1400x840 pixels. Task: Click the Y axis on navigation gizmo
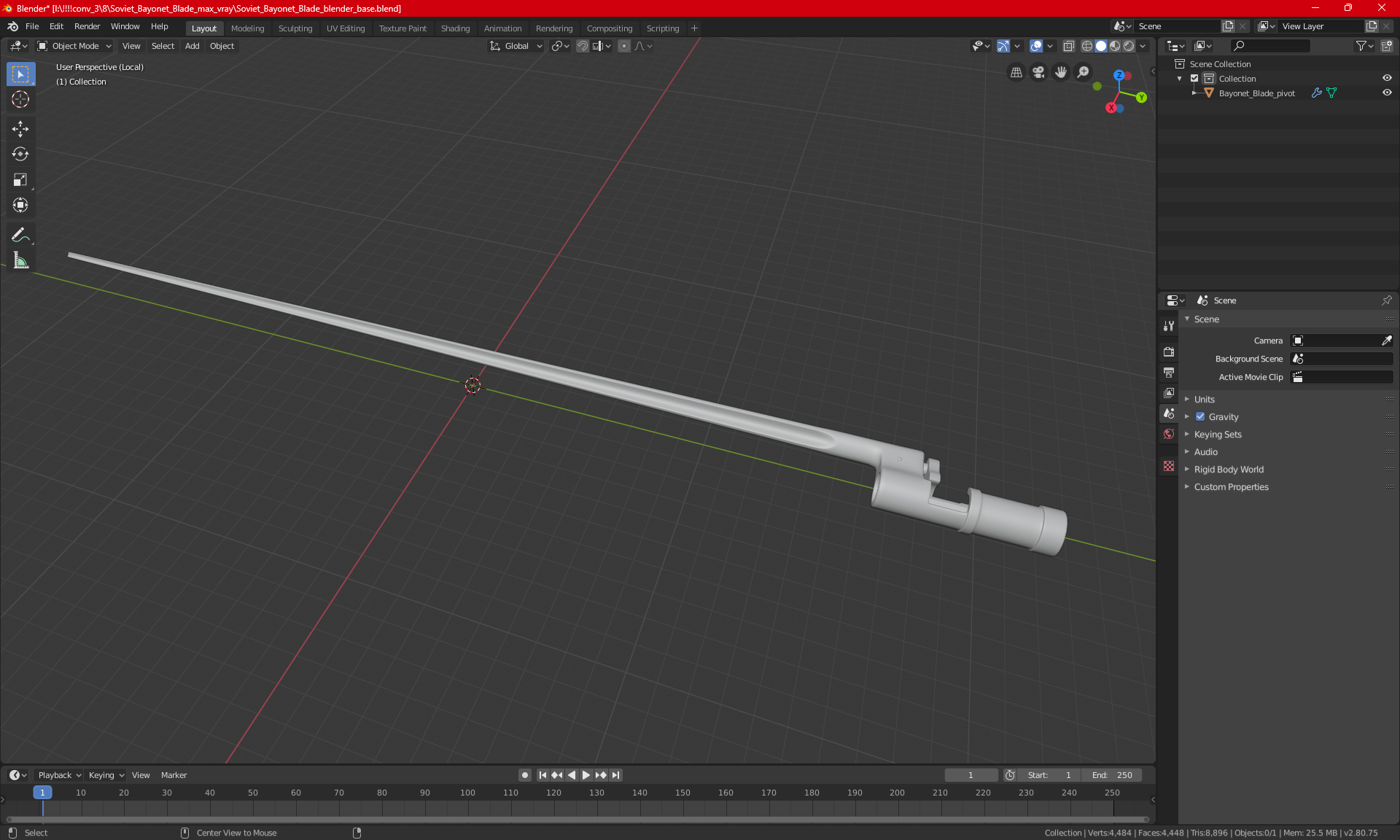click(1141, 97)
